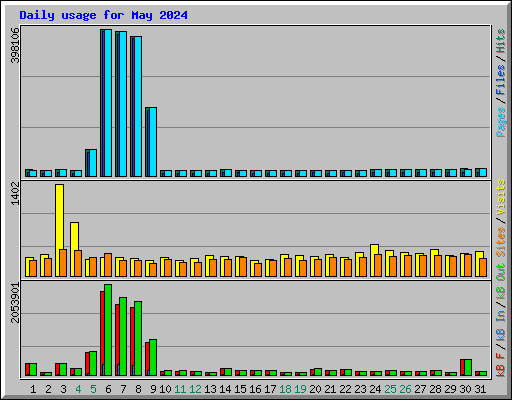Screen dimensions: 512x400
Task: Click the 2053901 axis value
Action: tap(15, 303)
